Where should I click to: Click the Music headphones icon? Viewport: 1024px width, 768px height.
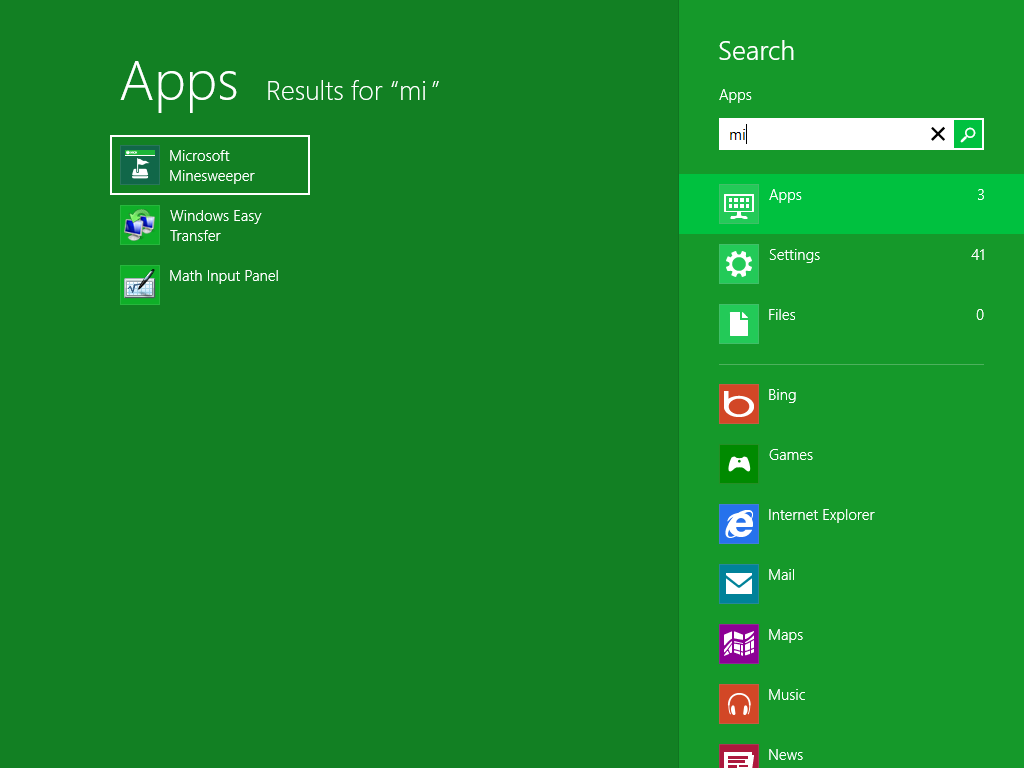(739, 704)
